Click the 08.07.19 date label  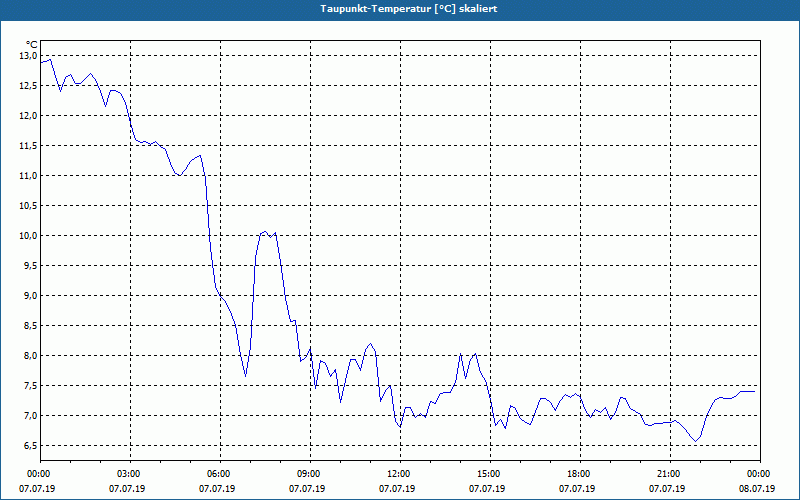coord(757,489)
